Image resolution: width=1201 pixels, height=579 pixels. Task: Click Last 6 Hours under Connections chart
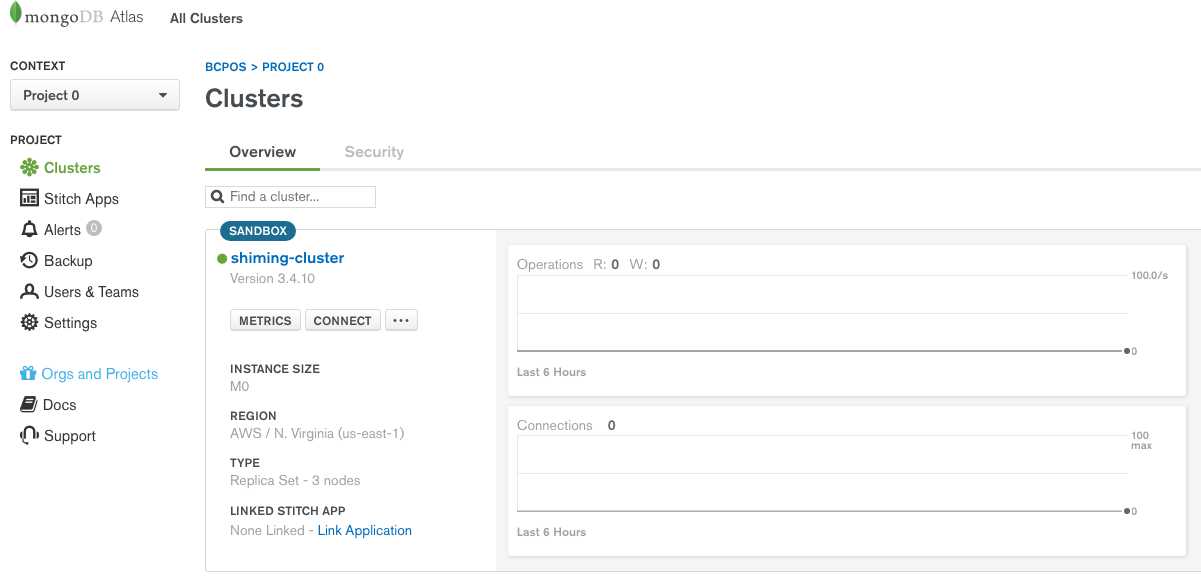[551, 532]
